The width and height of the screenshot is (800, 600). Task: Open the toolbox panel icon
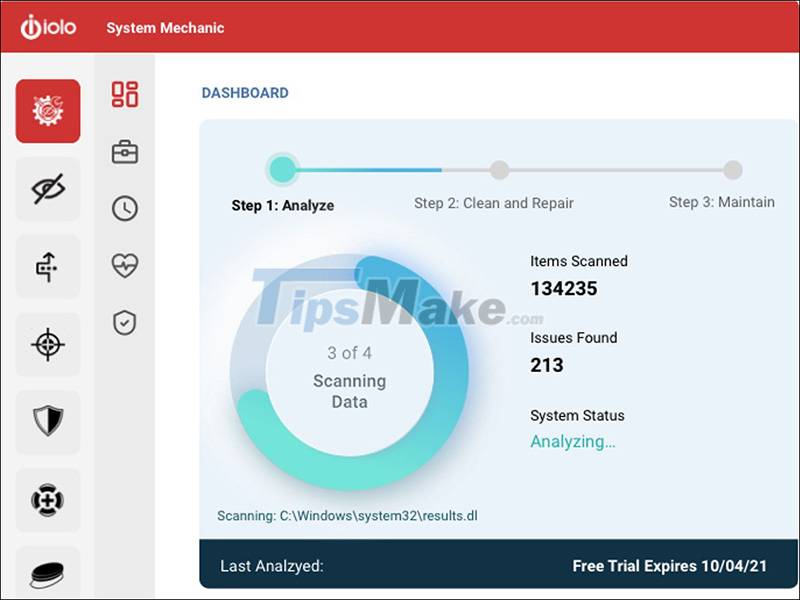124,151
